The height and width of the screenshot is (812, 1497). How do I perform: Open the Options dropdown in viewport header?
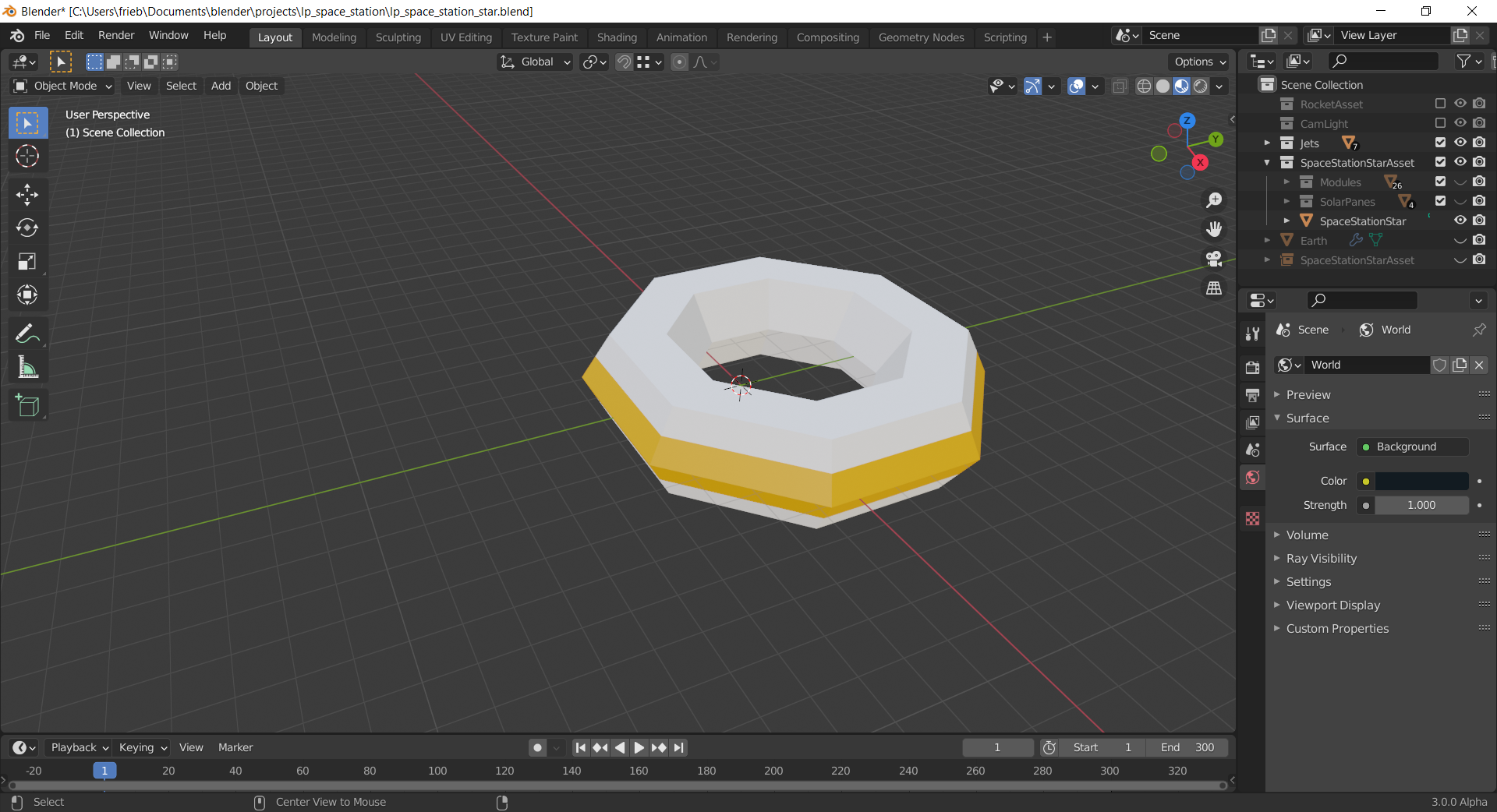(x=1200, y=62)
